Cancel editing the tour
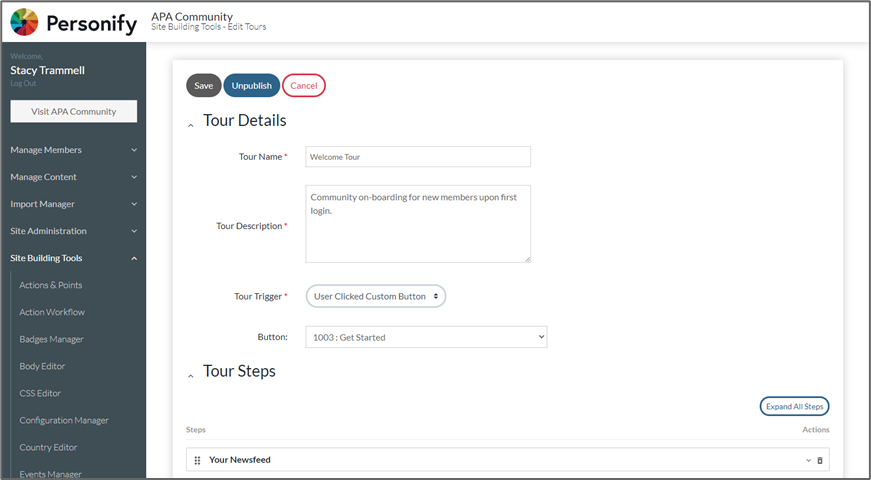 pyautogui.click(x=303, y=86)
